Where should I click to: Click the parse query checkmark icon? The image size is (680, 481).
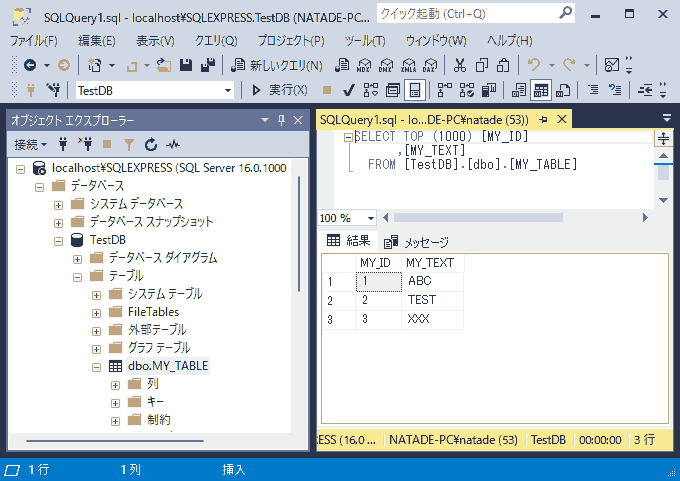pos(350,90)
